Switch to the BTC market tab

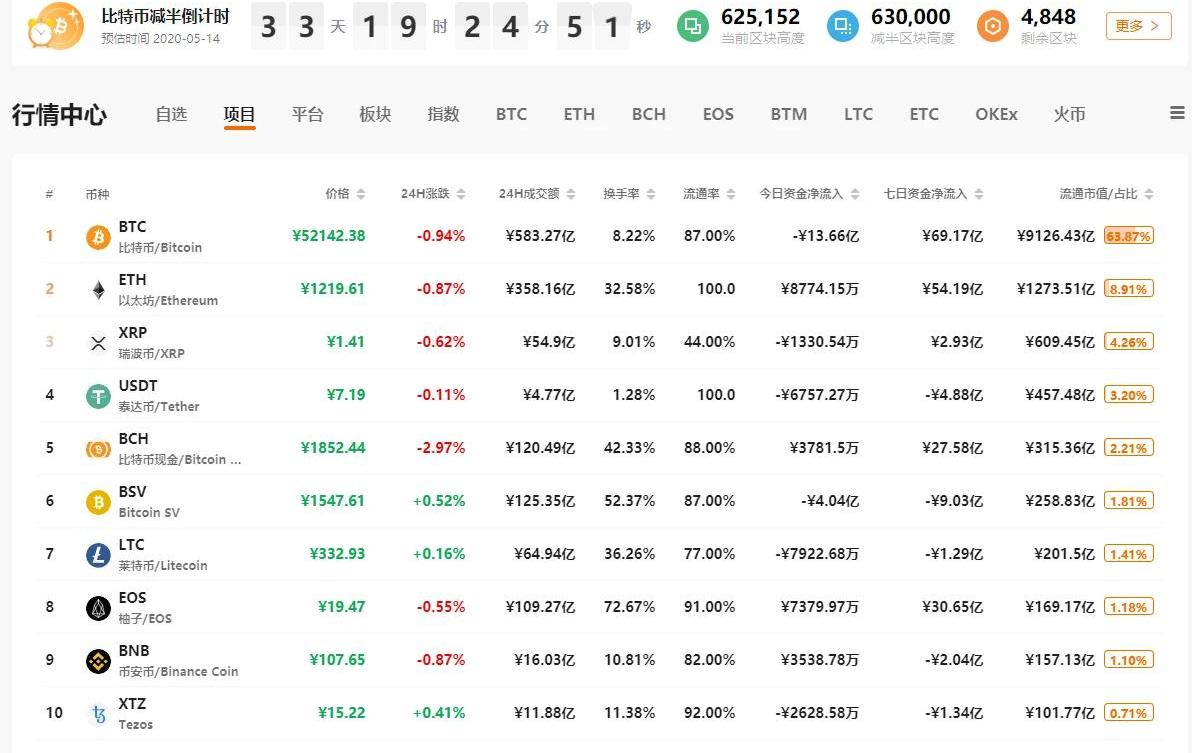[512, 114]
